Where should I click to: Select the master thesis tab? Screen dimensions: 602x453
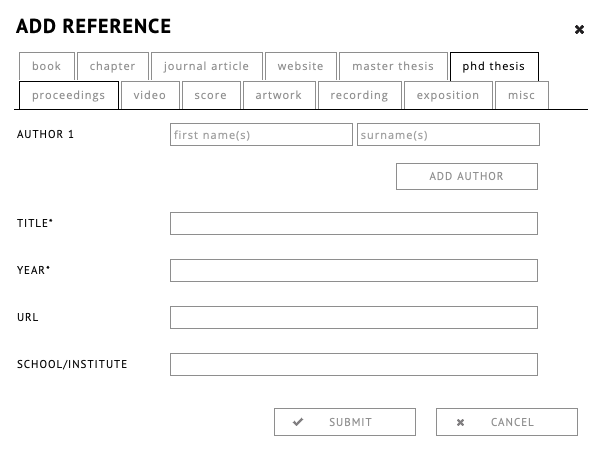(393, 66)
